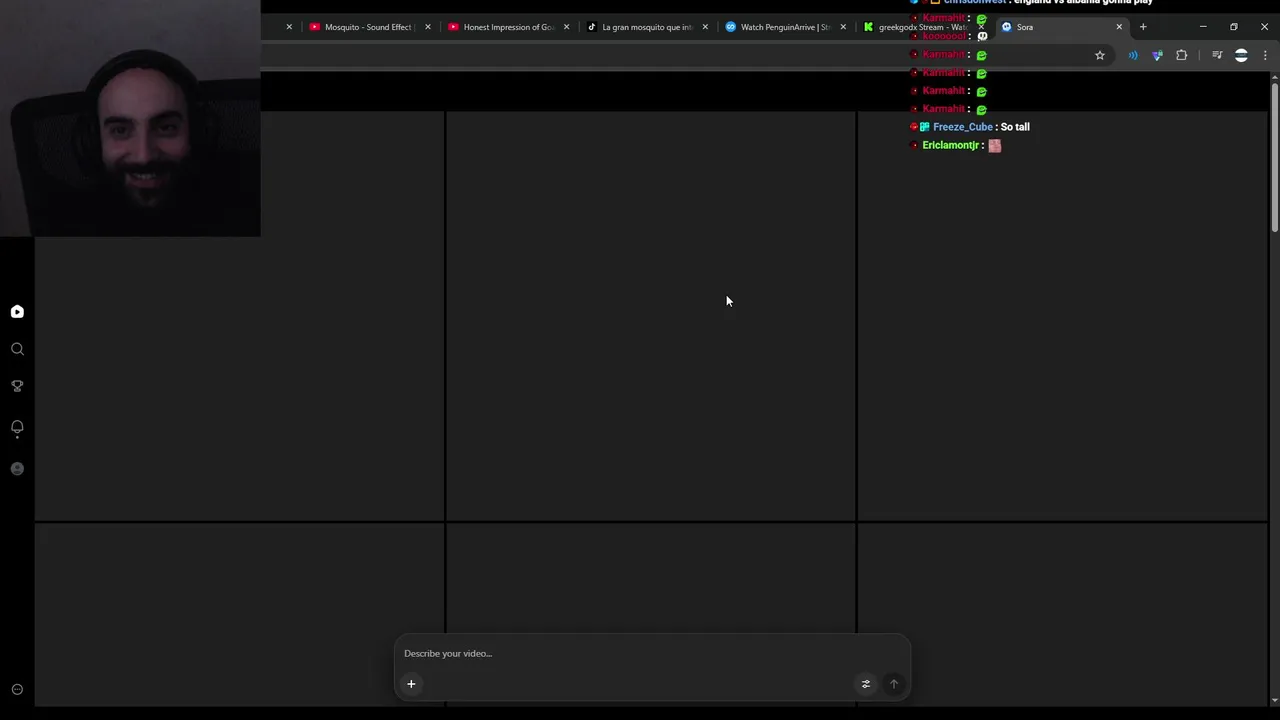Viewport: 1280px width, 720px height.
Task: Close the Honest Impression tab
Action: [x=566, y=27]
